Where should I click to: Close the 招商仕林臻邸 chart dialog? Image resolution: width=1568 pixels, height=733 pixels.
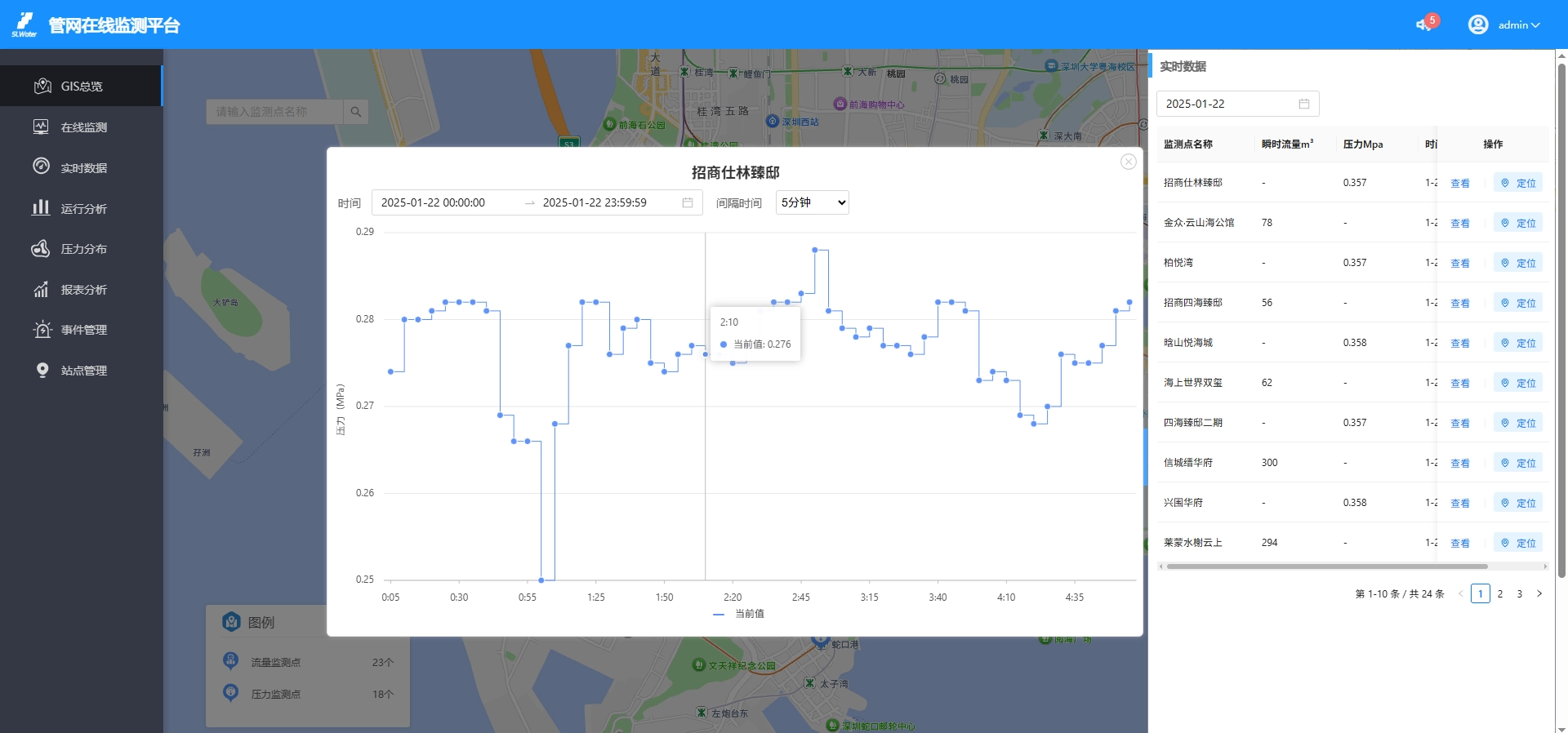(1129, 162)
